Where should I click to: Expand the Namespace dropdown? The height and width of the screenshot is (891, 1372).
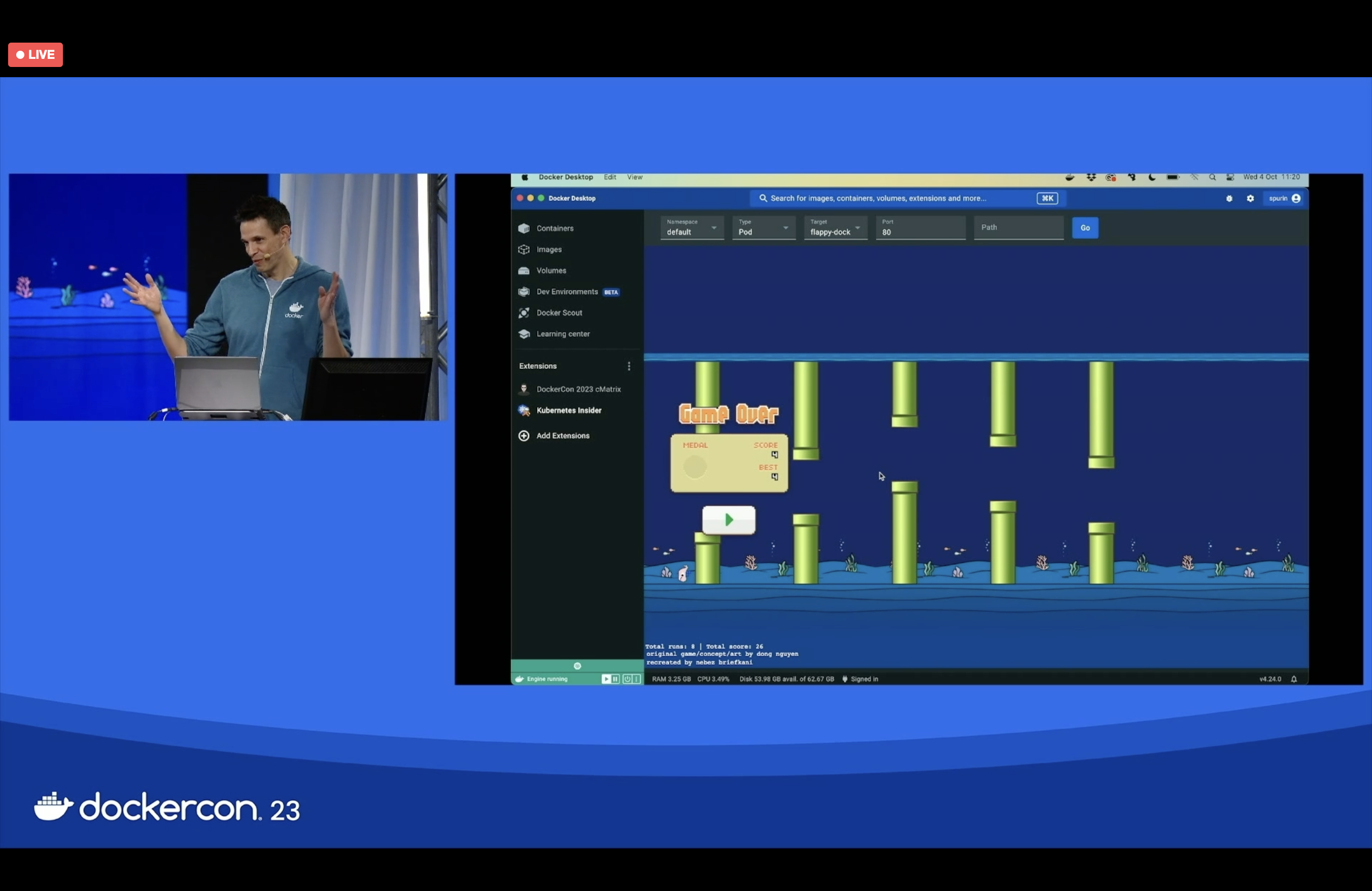point(692,228)
